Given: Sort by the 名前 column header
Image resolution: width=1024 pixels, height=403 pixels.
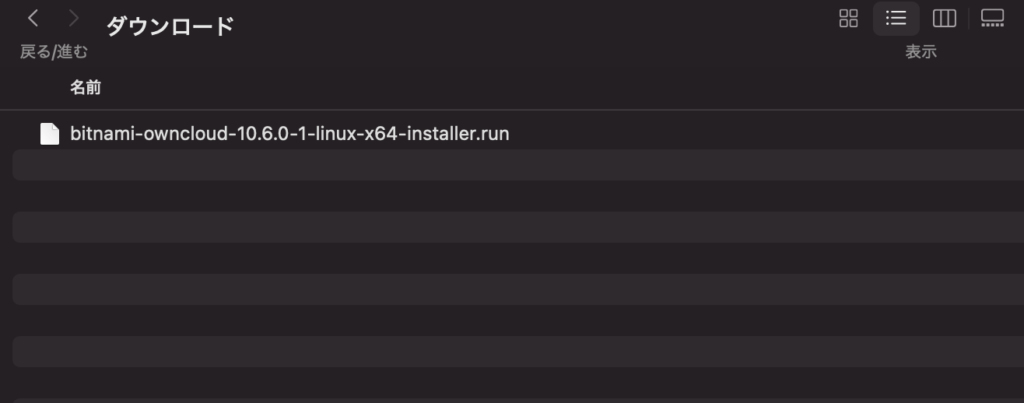Looking at the screenshot, I should click(x=86, y=88).
